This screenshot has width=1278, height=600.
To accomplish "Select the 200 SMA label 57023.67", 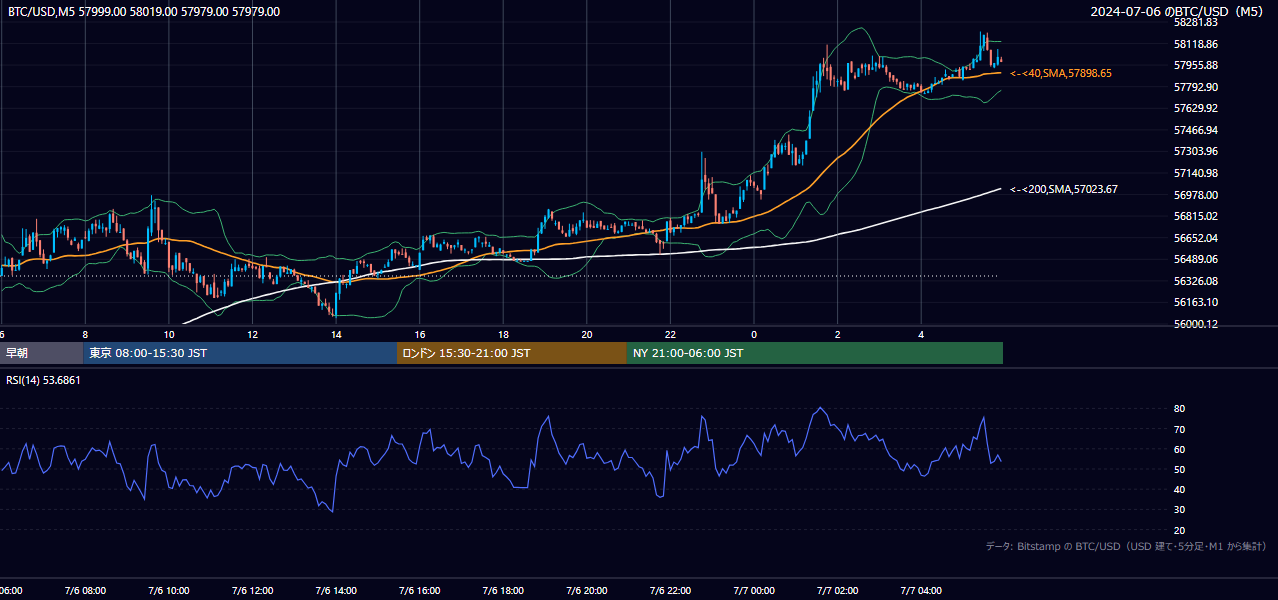I will tap(1064, 189).
